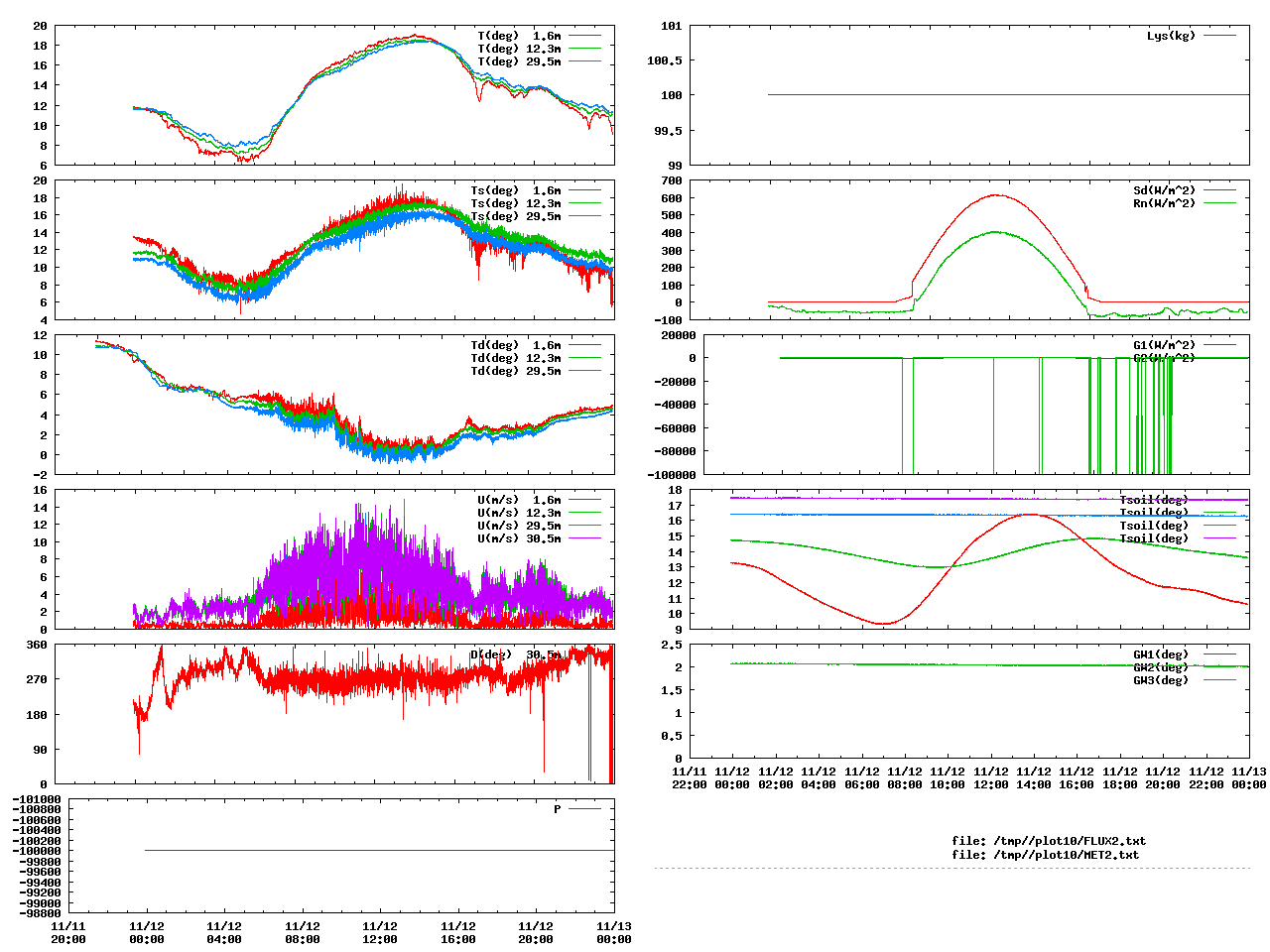Click the "T(deg) 12.3m" legend label
Image resolution: width=1270 pixels, height=952 pixels.
(519, 49)
